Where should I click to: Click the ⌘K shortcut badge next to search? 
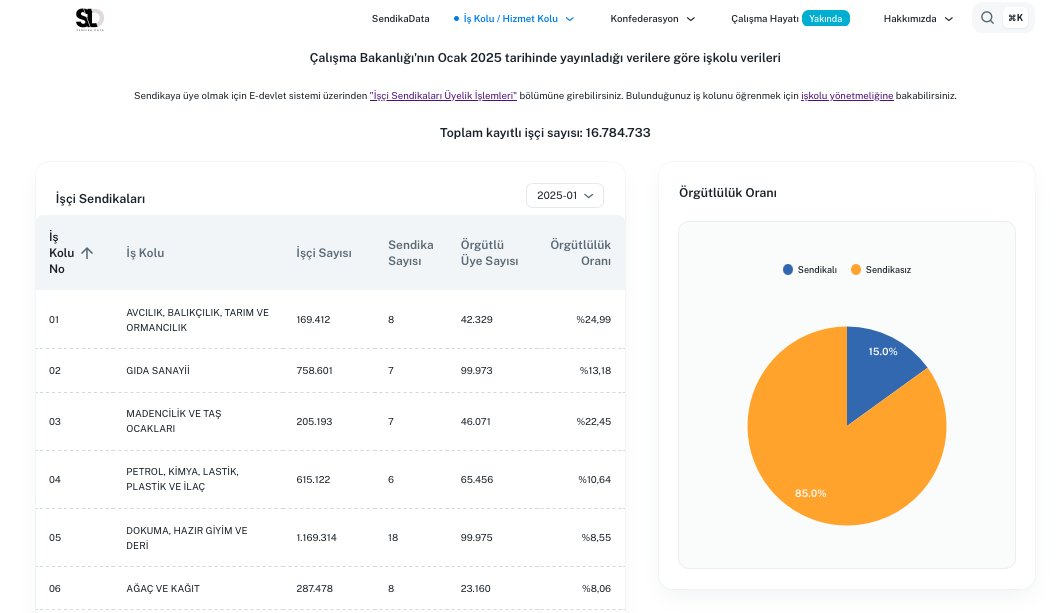[x=1015, y=17]
